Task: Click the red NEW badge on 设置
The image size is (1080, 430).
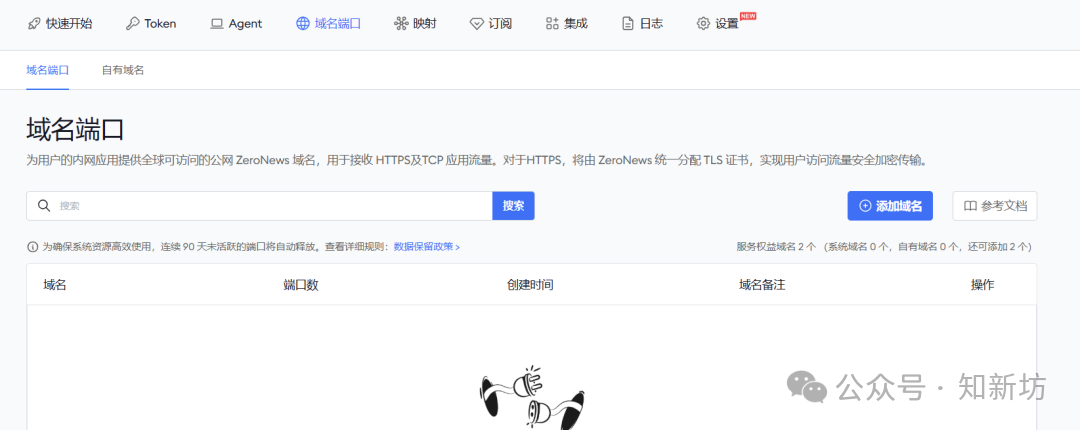Action: pos(748,16)
